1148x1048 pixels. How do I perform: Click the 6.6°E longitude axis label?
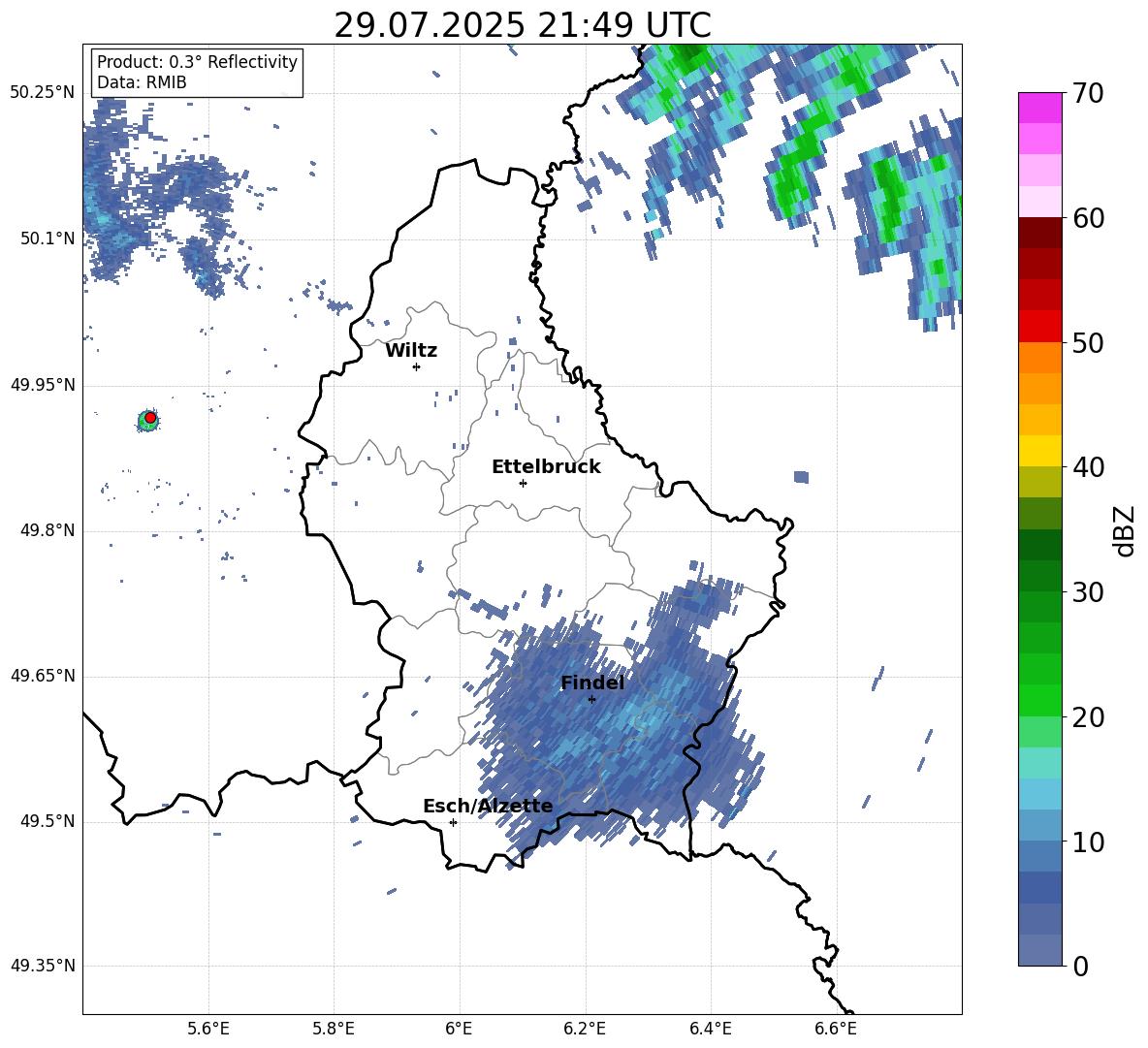coord(836,1029)
